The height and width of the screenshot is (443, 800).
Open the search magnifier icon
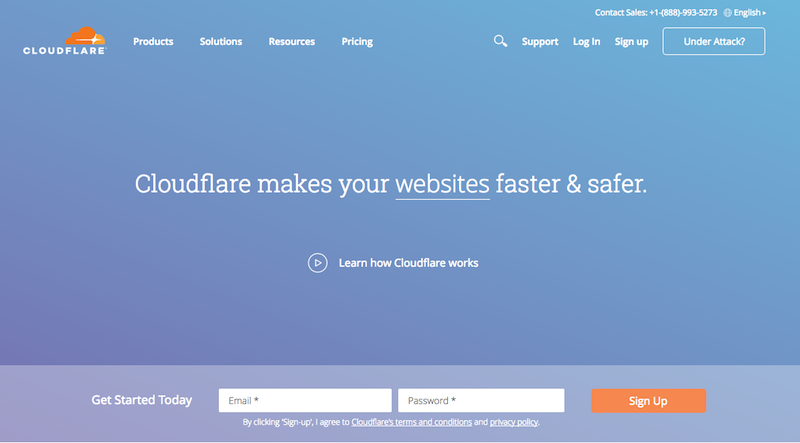click(501, 41)
